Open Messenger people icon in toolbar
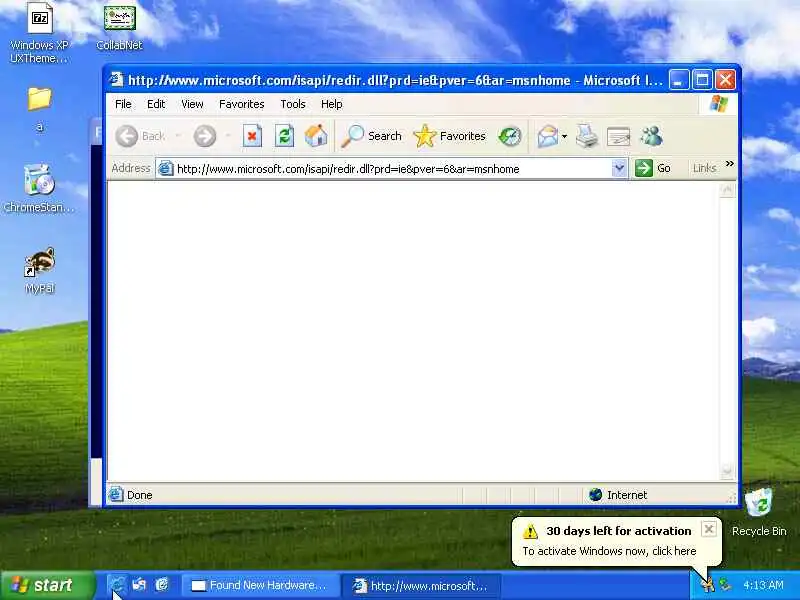This screenshot has height=600, width=800. [x=652, y=136]
